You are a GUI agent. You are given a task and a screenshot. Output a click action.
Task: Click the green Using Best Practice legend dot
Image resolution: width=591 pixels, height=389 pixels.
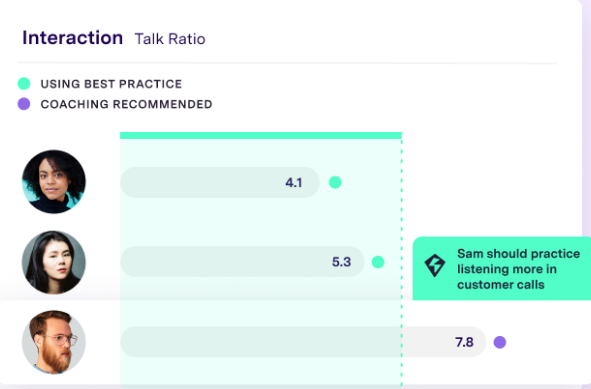[24, 84]
